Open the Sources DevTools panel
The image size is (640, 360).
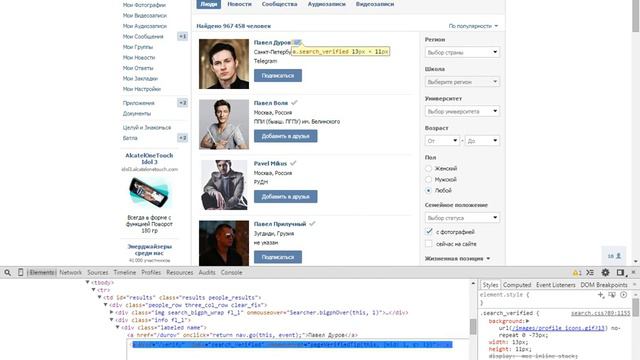98,272
